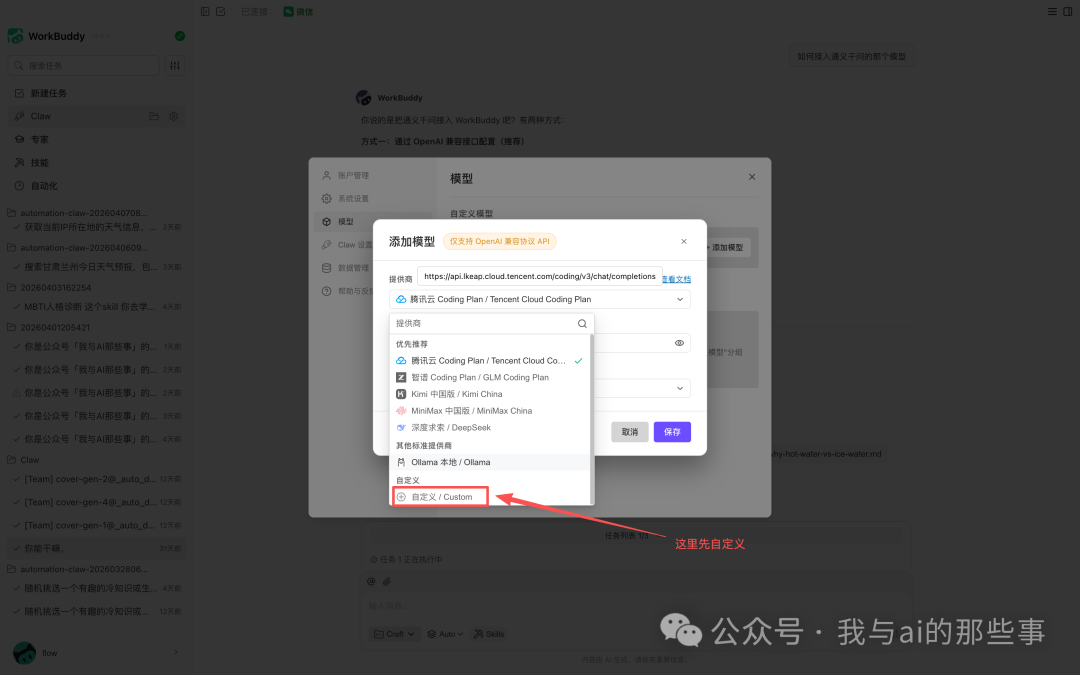Image resolution: width=1080 pixels, height=675 pixels.
Task: Click the WorkBuddy logo icon
Action: 15,36
